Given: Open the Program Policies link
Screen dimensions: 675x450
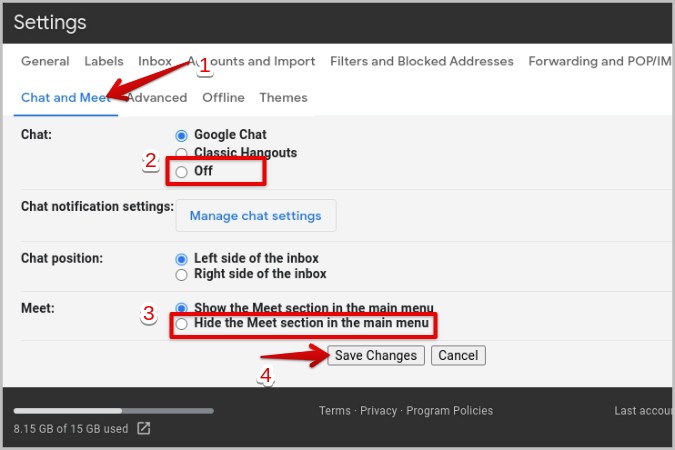Looking at the screenshot, I should point(449,411).
